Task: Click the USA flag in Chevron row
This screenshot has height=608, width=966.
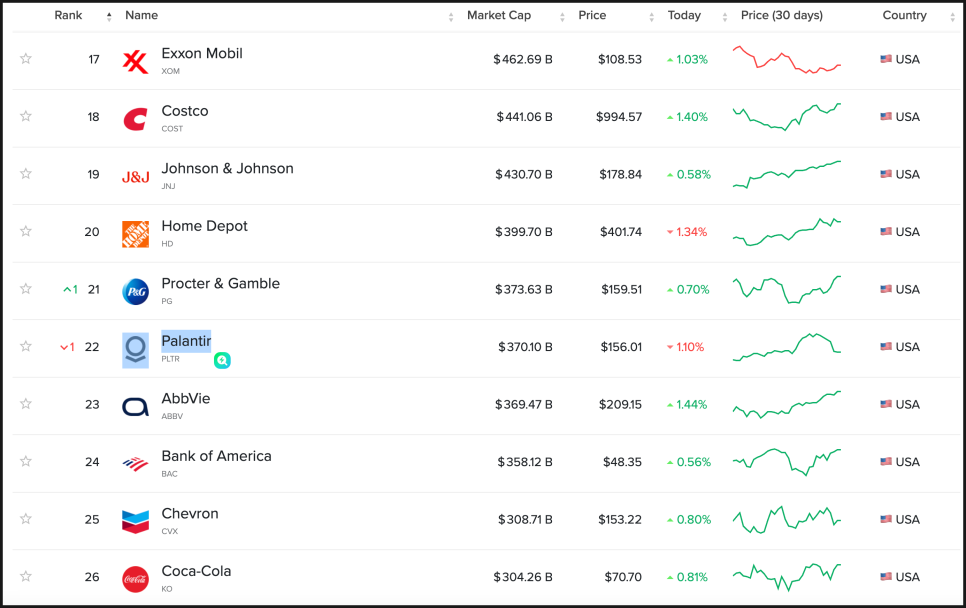Action: [x=886, y=519]
